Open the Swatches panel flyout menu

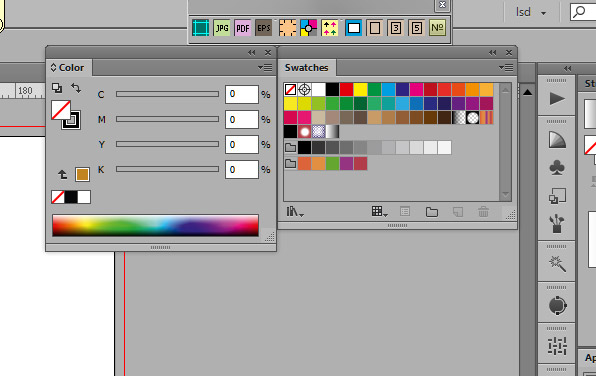(506, 68)
